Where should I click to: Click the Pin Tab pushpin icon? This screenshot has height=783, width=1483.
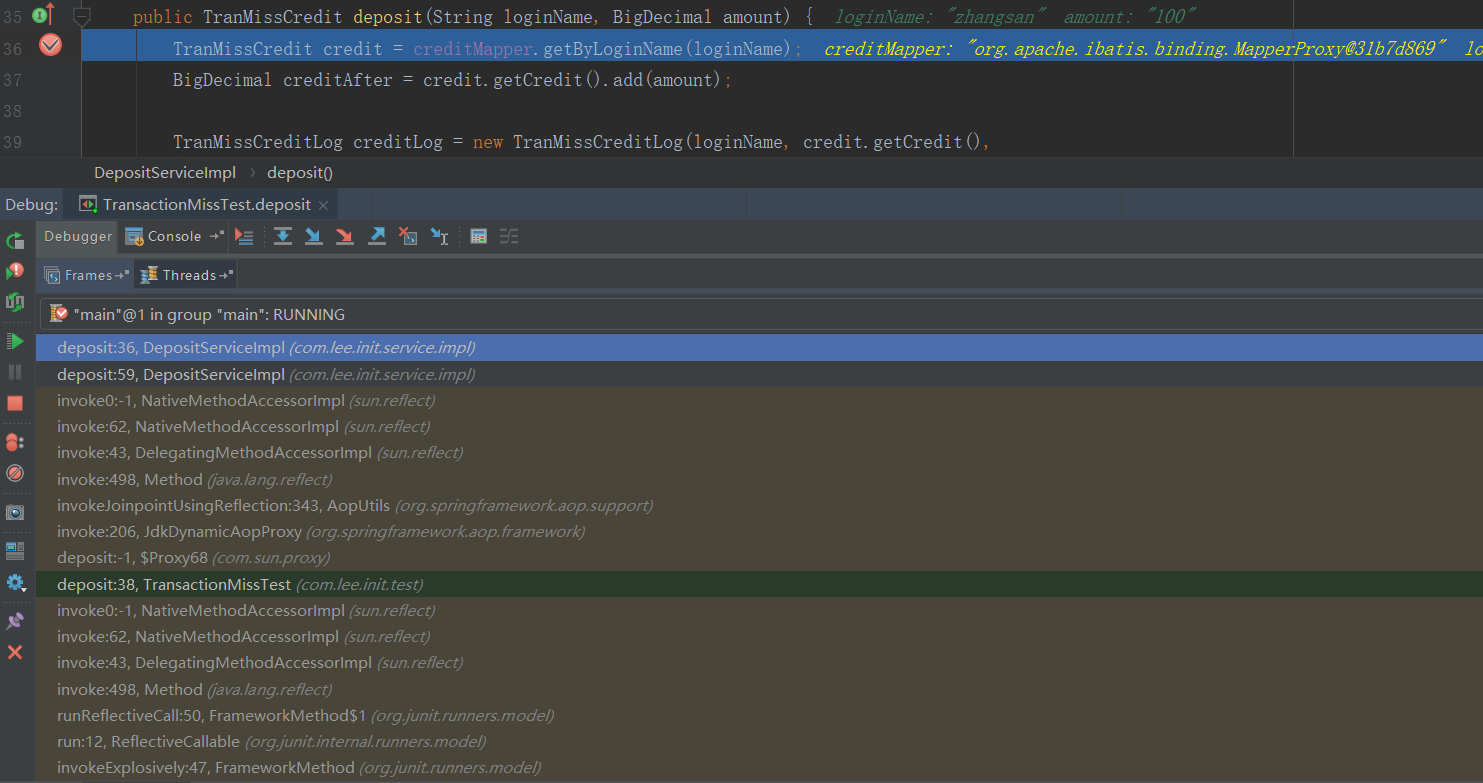(x=15, y=621)
